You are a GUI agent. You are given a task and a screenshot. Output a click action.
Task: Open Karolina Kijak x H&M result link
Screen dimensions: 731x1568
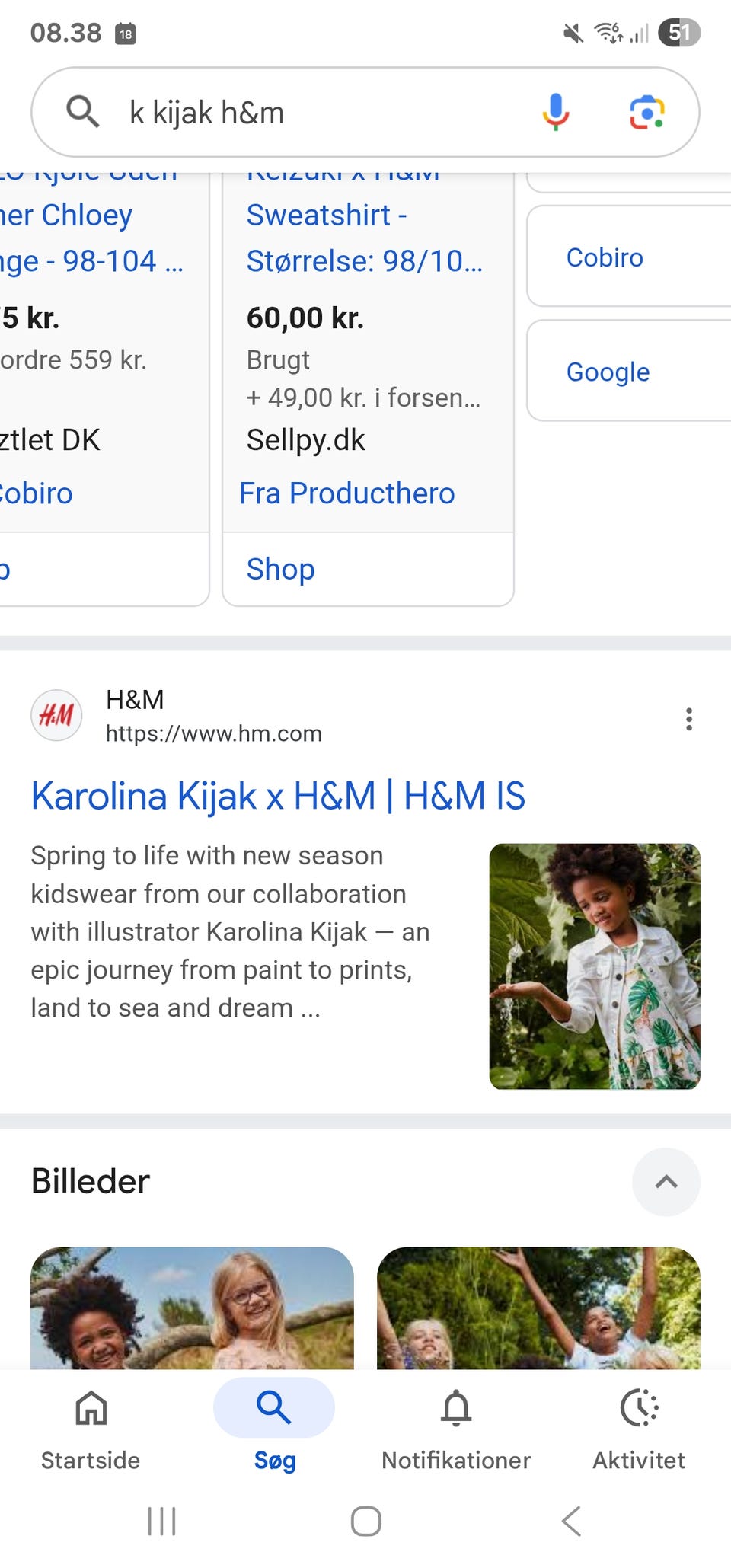click(278, 797)
